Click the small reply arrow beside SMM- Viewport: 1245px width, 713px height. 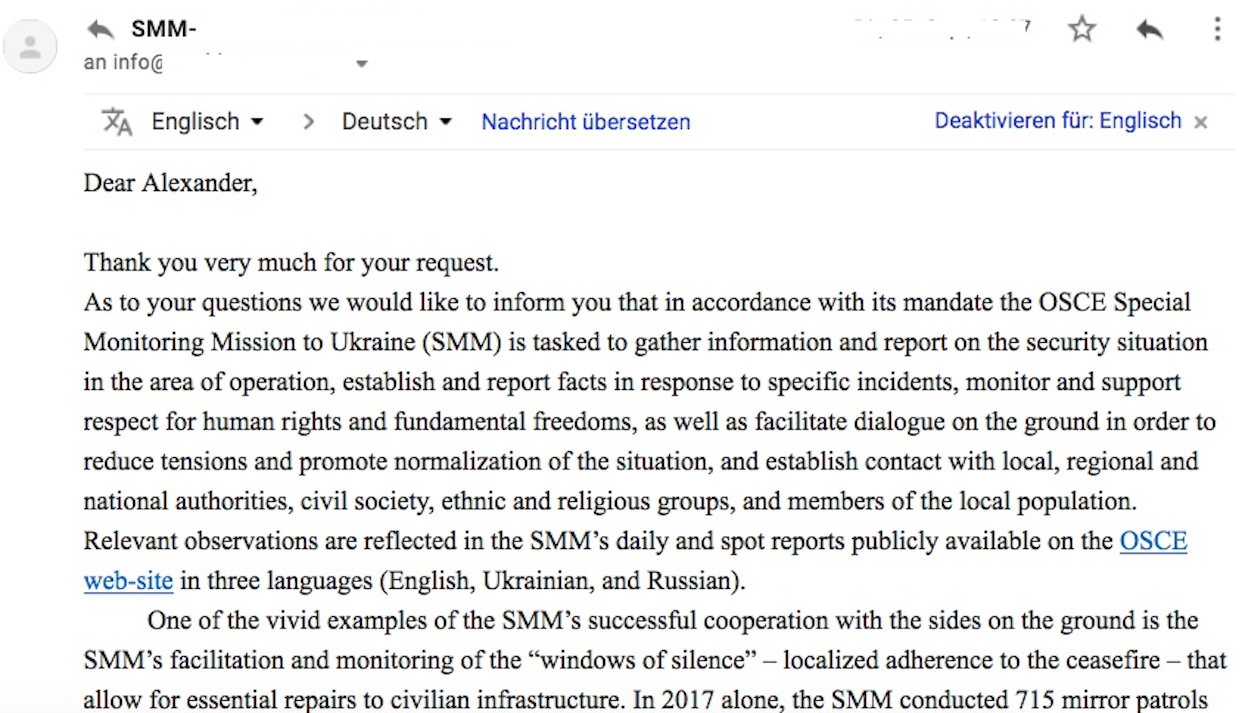click(x=101, y=29)
